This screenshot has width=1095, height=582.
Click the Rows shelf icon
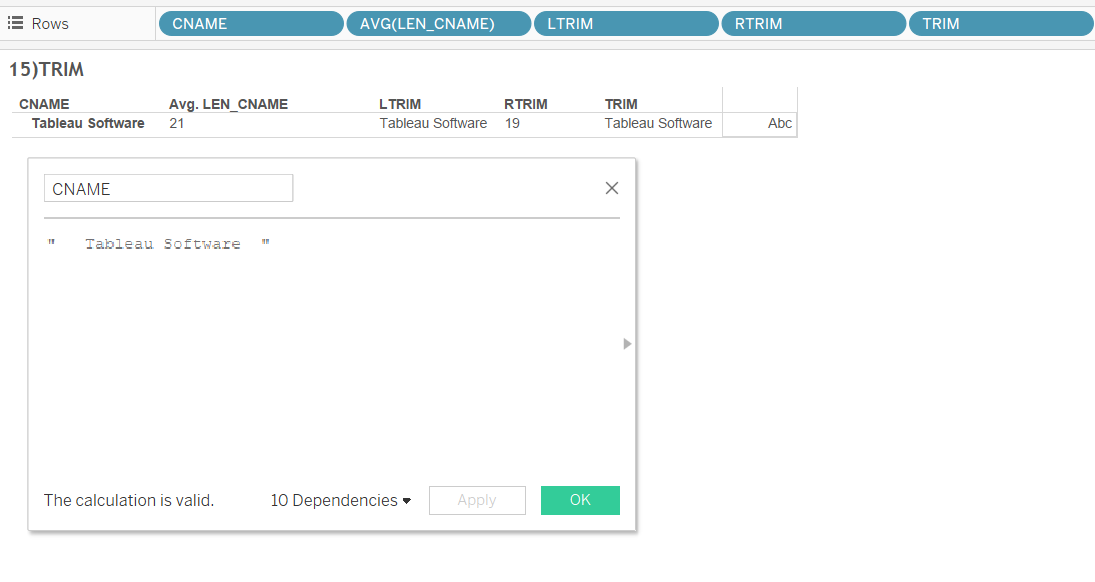tap(15, 23)
